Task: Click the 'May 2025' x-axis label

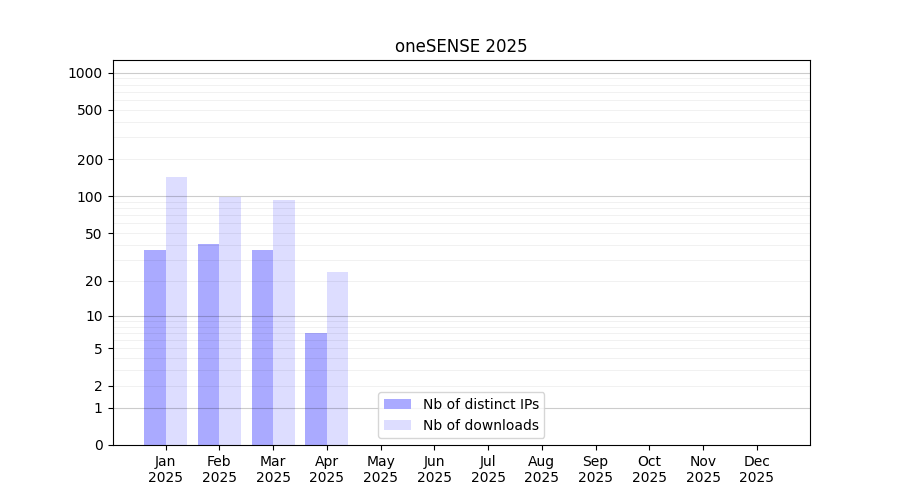Action: click(x=380, y=469)
